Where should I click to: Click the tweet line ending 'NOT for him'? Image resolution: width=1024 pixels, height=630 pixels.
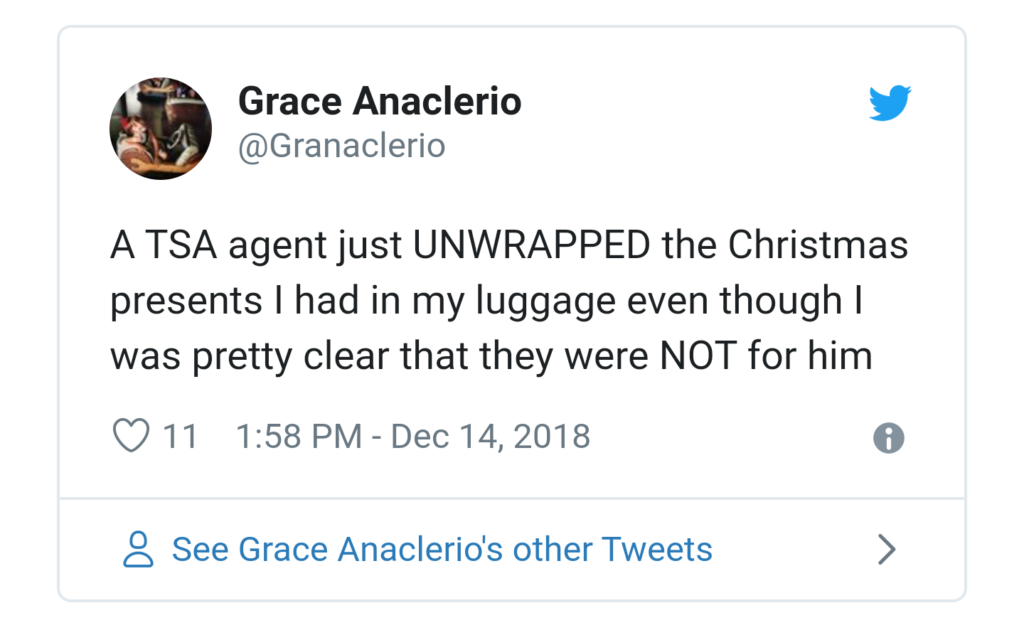point(491,357)
